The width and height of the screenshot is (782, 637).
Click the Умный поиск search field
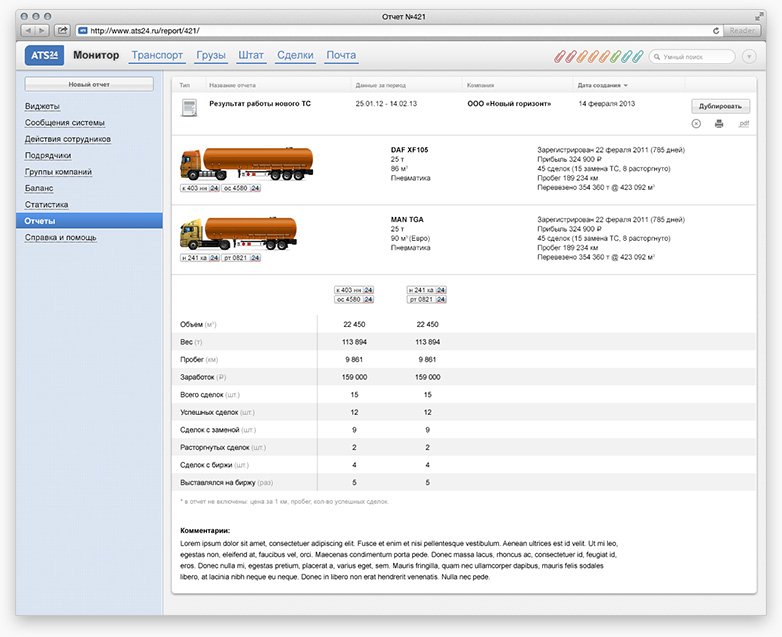692,57
